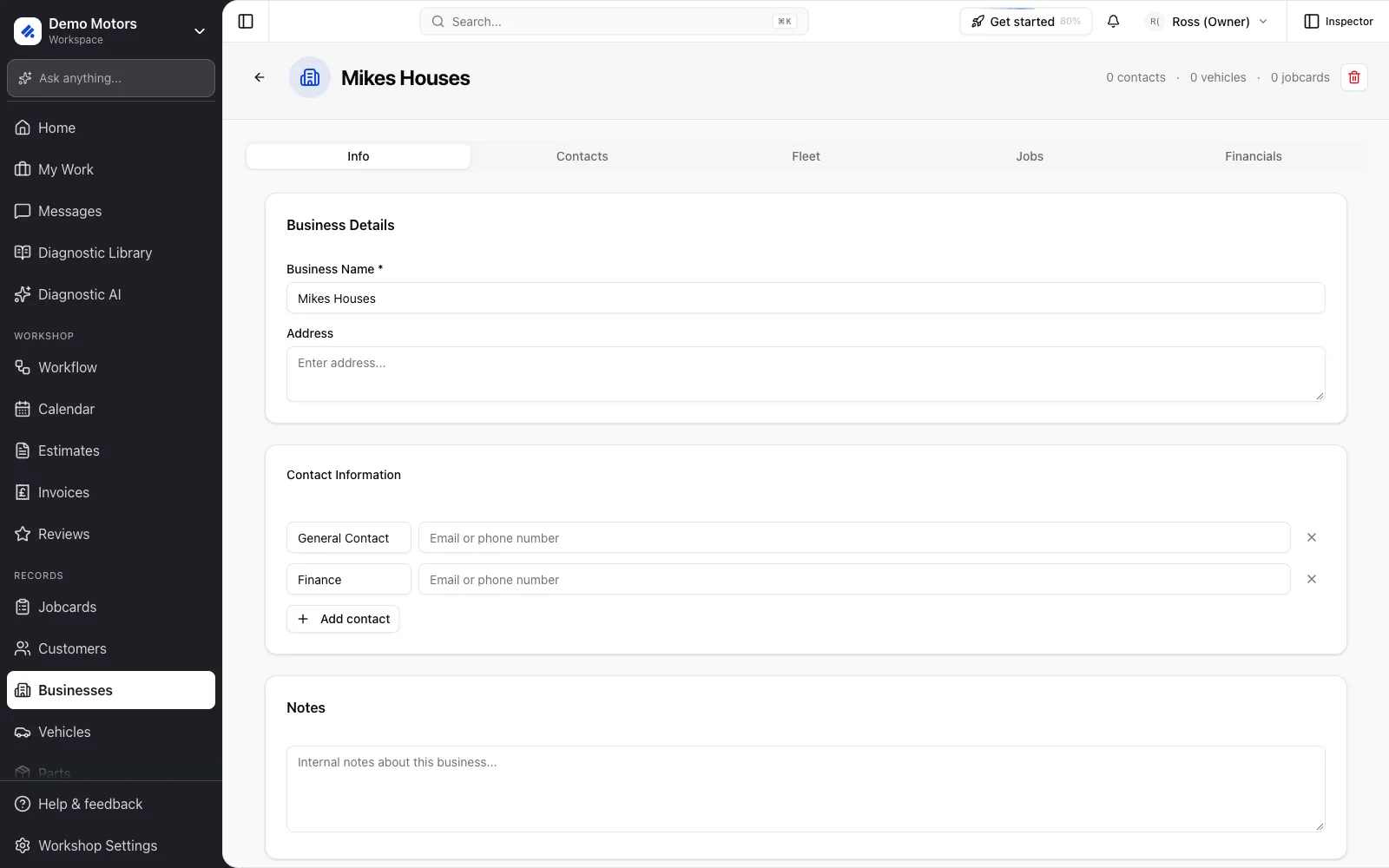Go back using the left arrow
The image size is (1389, 868).
pos(259,77)
